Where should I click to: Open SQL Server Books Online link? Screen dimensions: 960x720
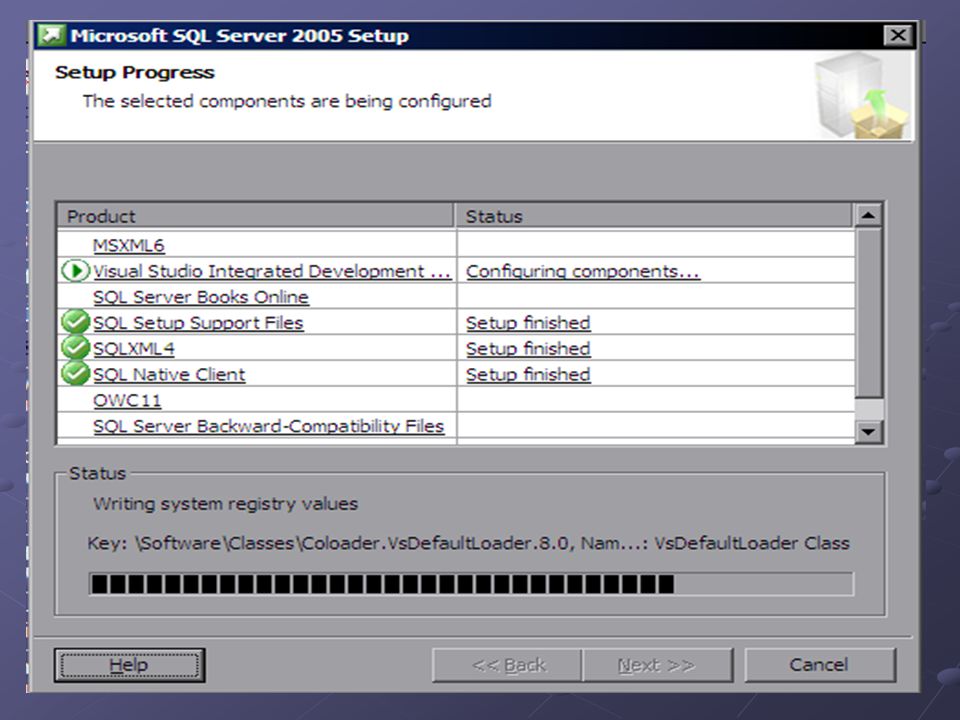pos(201,297)
